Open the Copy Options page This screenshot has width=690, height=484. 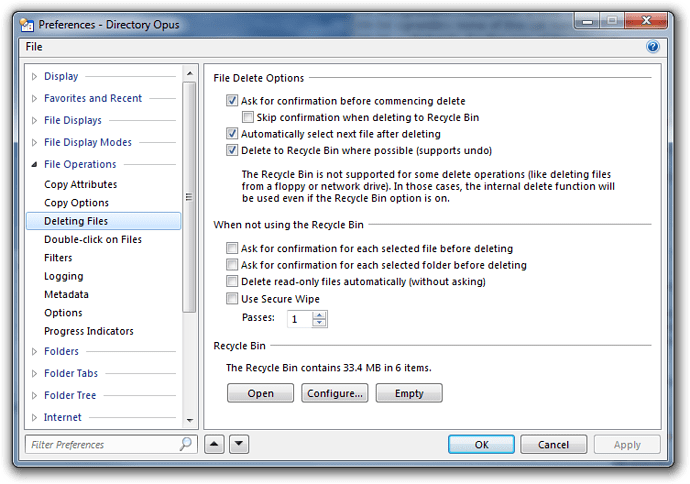point(77,203)
